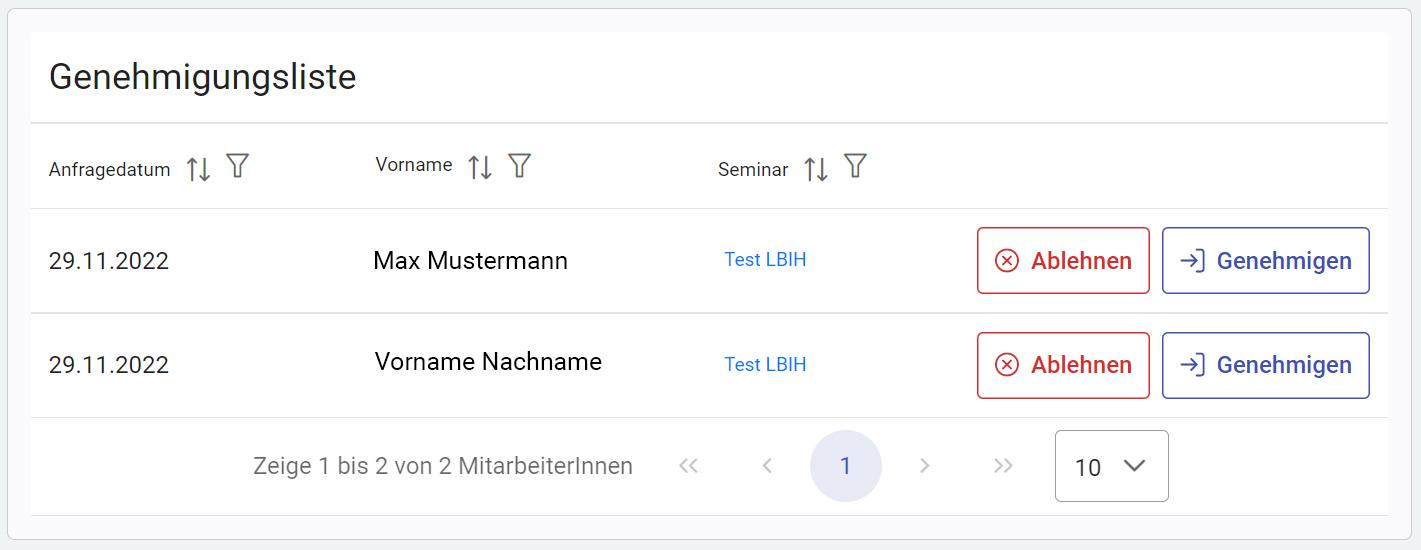Go to next page of results
1421x550 pixels.
[x=925, y=466]
